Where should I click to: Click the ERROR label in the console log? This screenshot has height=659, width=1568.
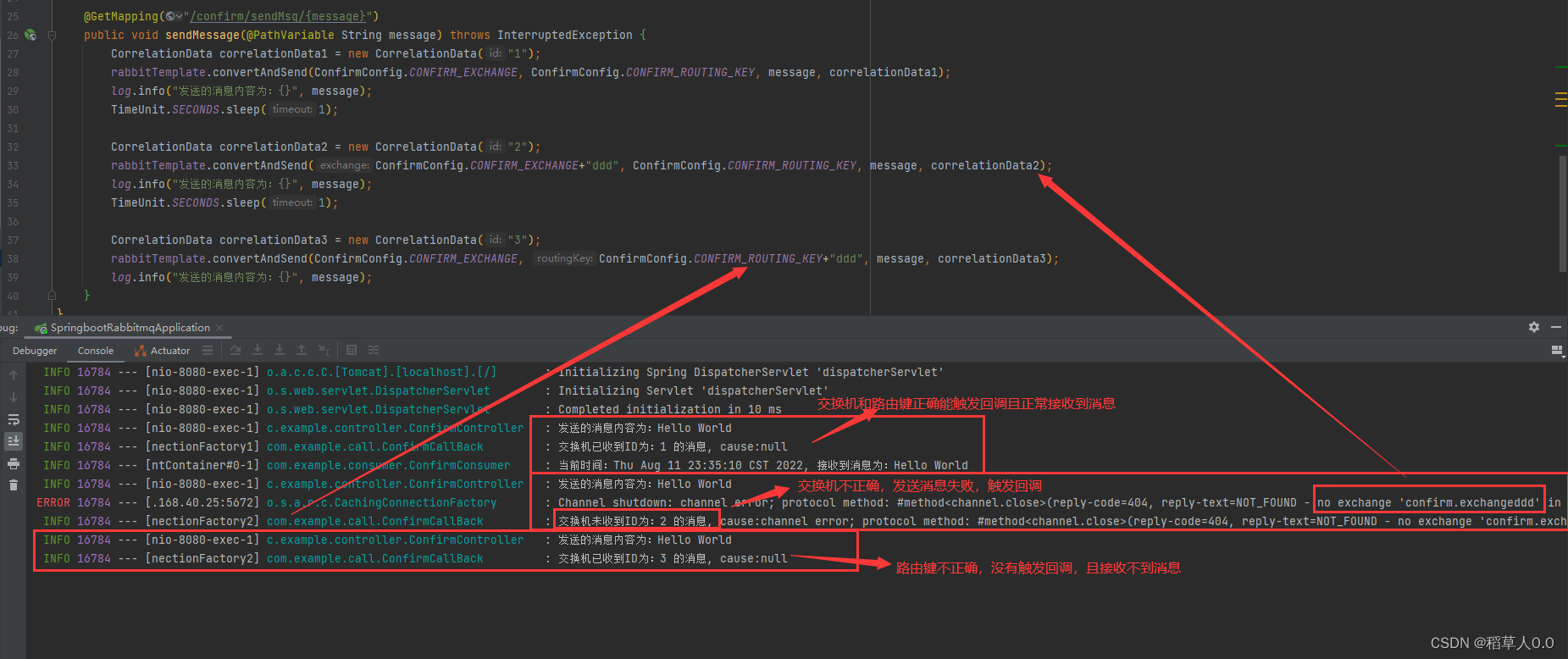[x=53, y=502]
